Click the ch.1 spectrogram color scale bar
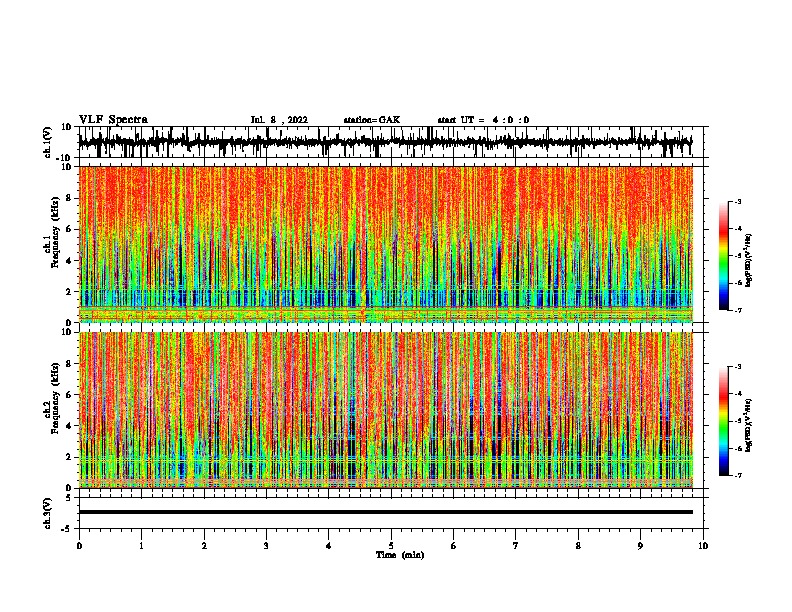This screenshot has height=612, width=792. (724, 256)
